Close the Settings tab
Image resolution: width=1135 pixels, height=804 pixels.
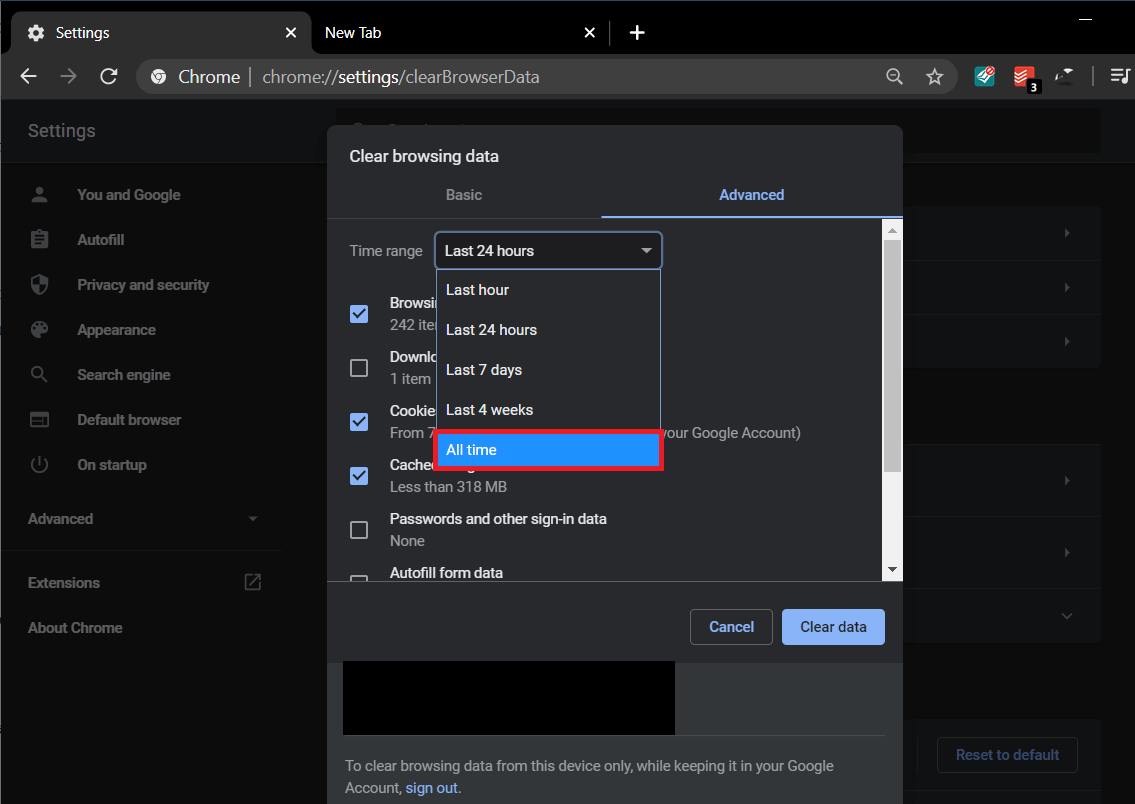(291, 33)
